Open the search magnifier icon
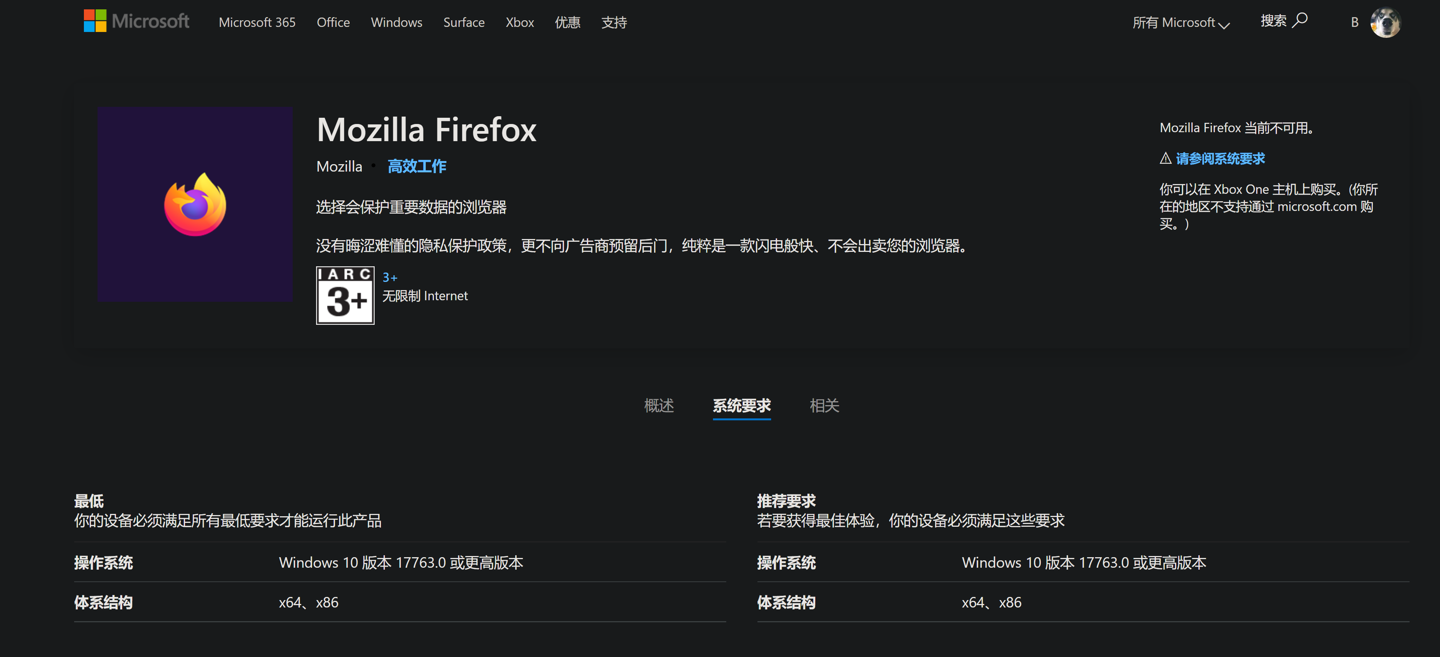 pyautogui.click(x=1300, y=20)
